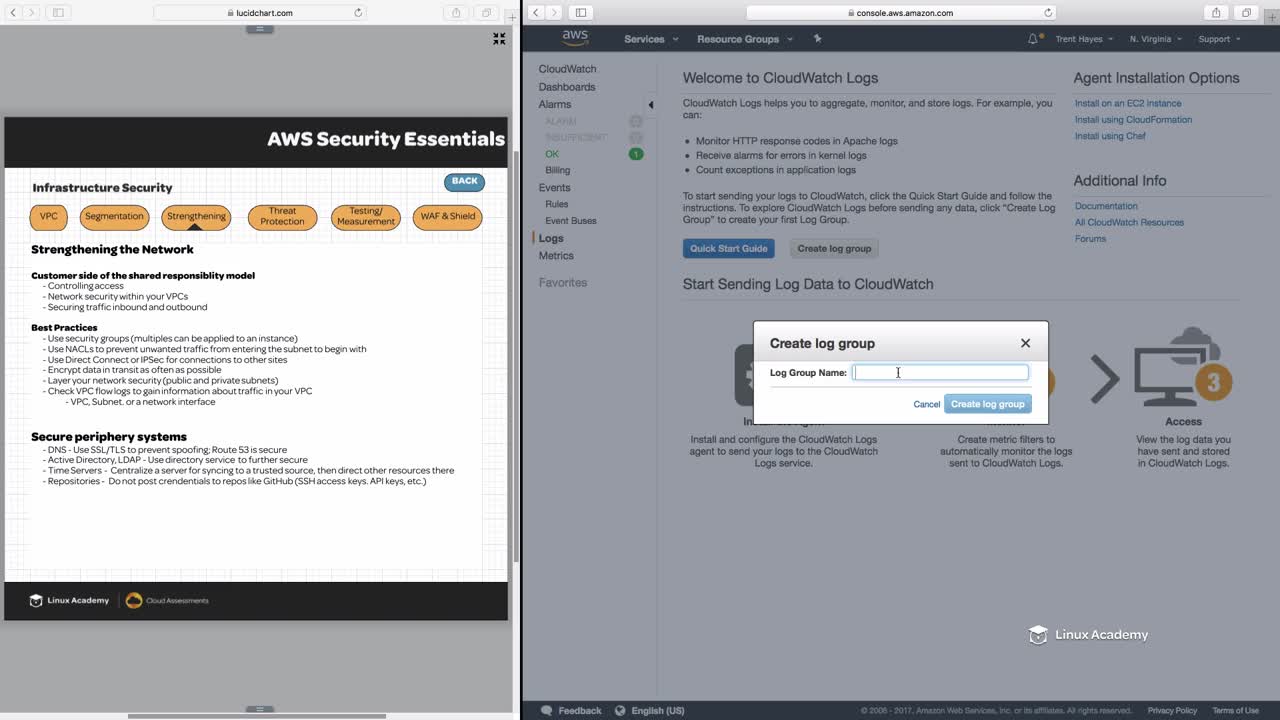Expand the Resource Groups dropdown
This screenshot has width=1280, height=720.
coord(745,39)
